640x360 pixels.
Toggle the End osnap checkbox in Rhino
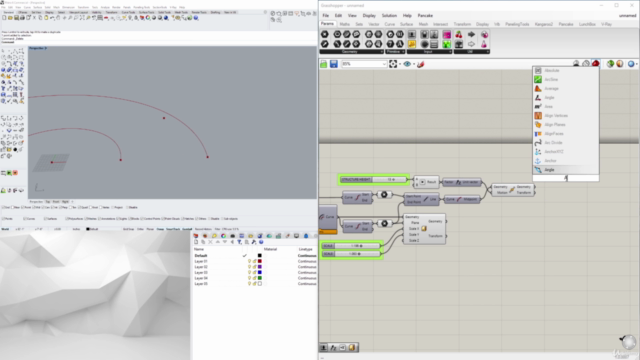point(4,207)
